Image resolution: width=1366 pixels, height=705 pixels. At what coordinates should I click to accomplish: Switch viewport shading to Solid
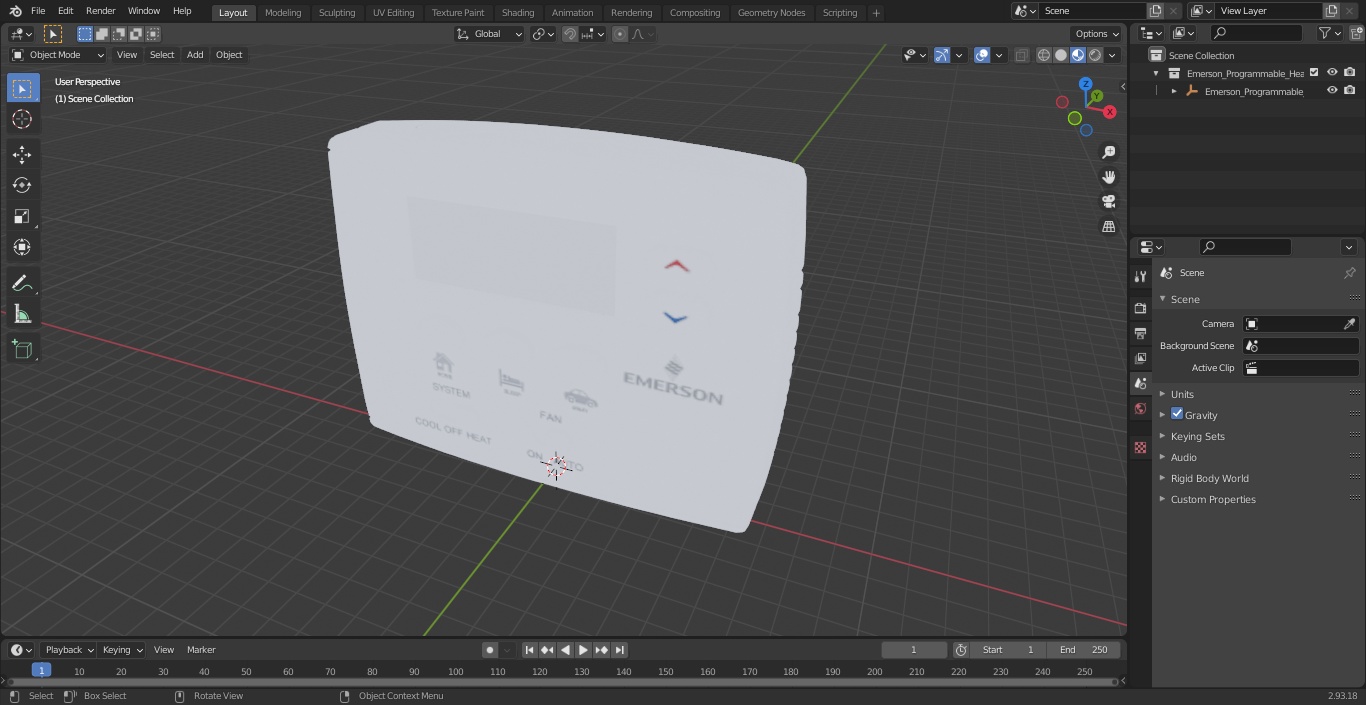tap(1061, 55)
